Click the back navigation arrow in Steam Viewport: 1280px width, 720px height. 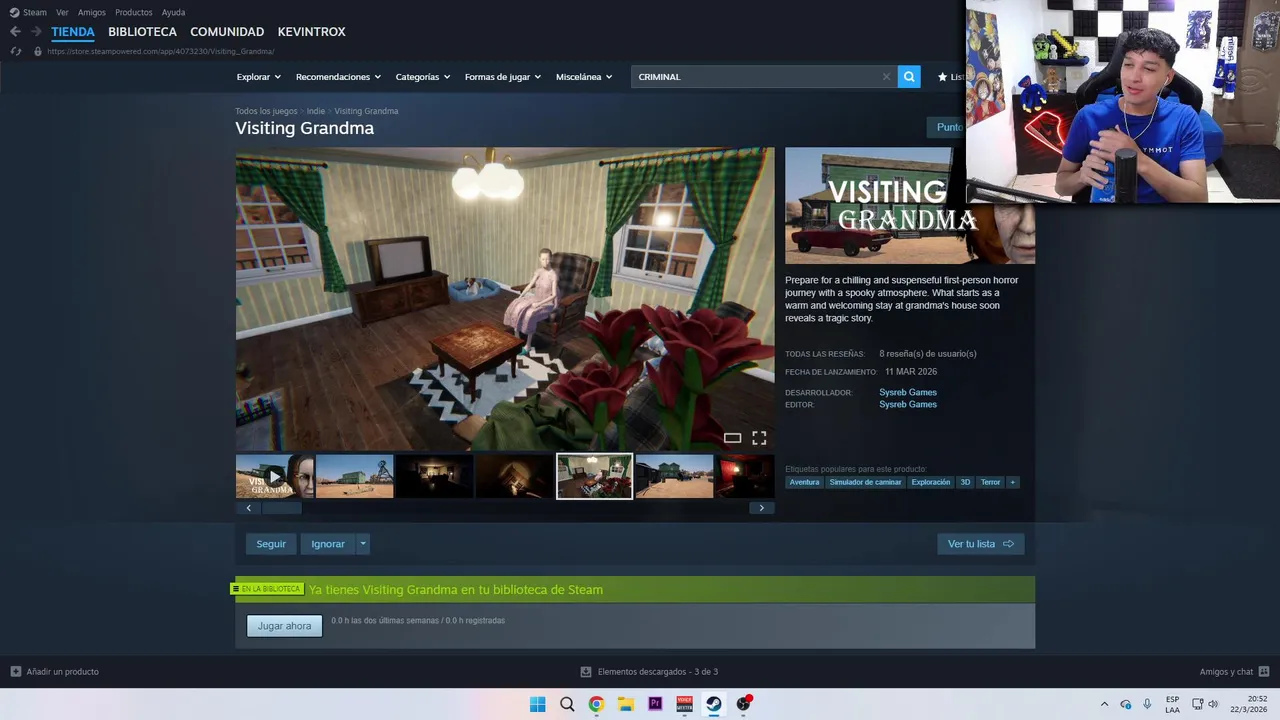pos(15,32)
